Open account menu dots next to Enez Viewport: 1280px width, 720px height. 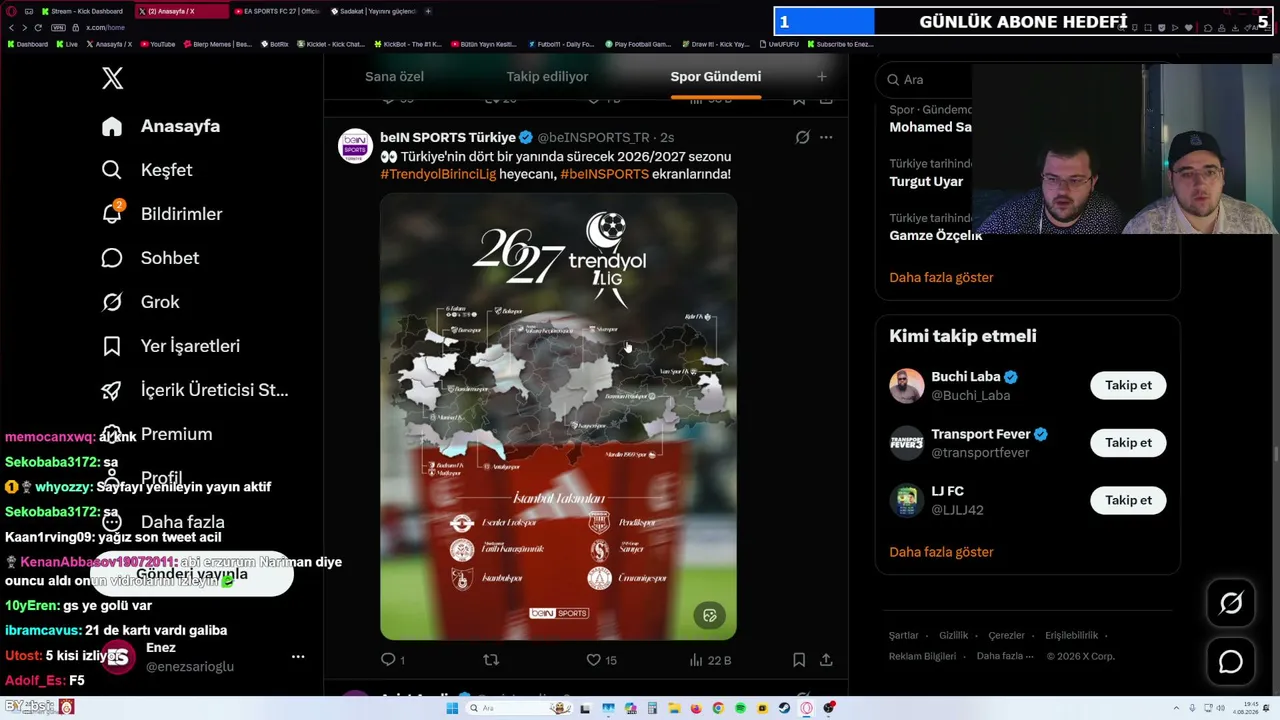297,657
